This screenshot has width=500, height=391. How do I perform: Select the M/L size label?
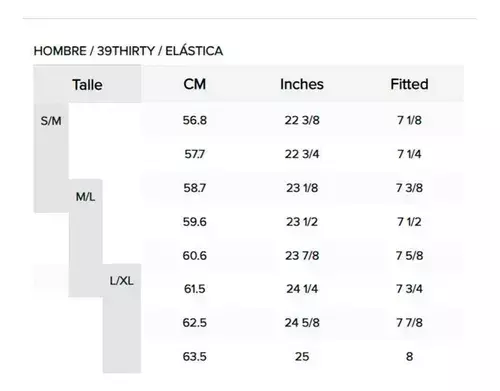click(85, 197)
